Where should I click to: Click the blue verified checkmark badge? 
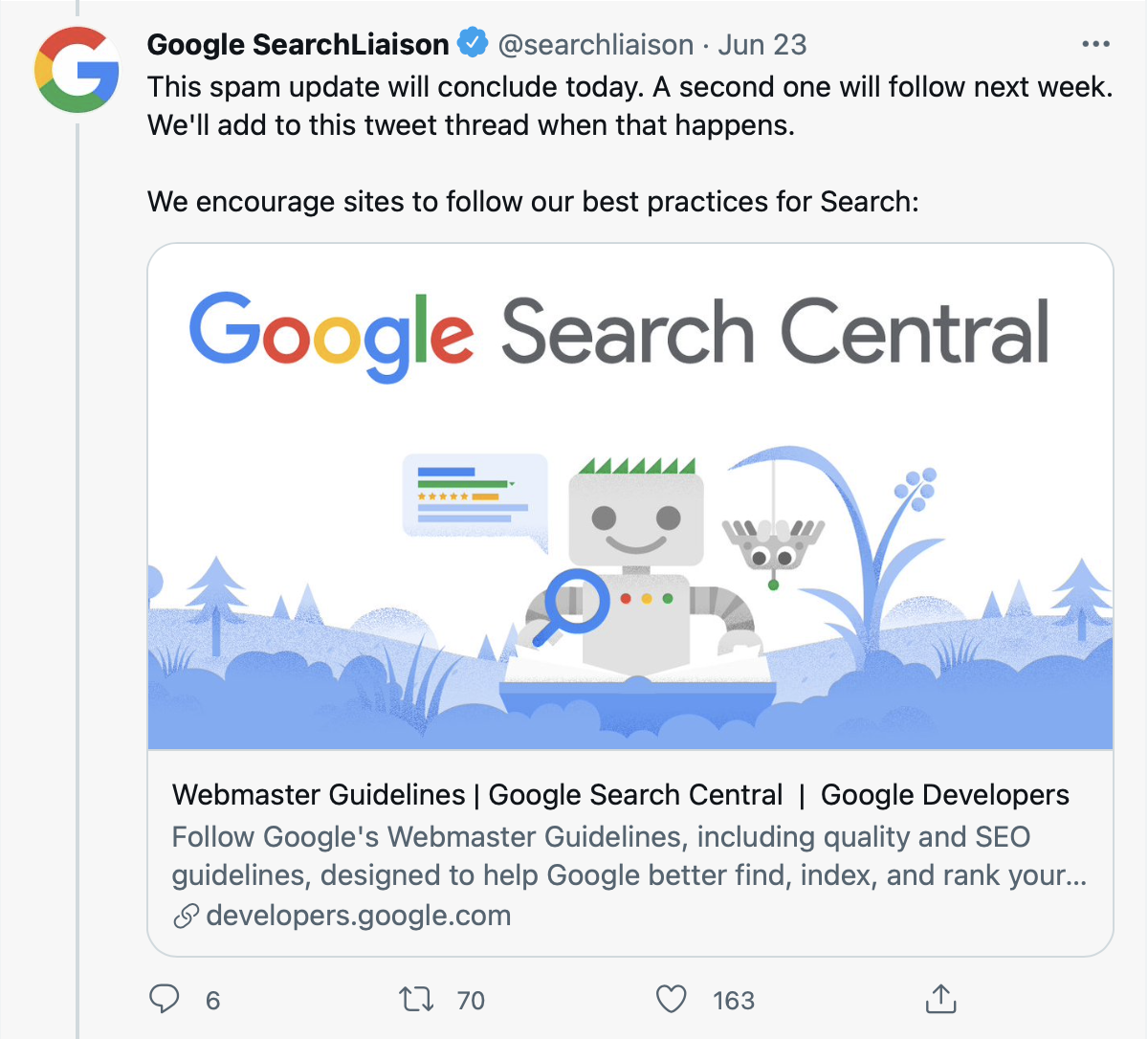(473, 43)
